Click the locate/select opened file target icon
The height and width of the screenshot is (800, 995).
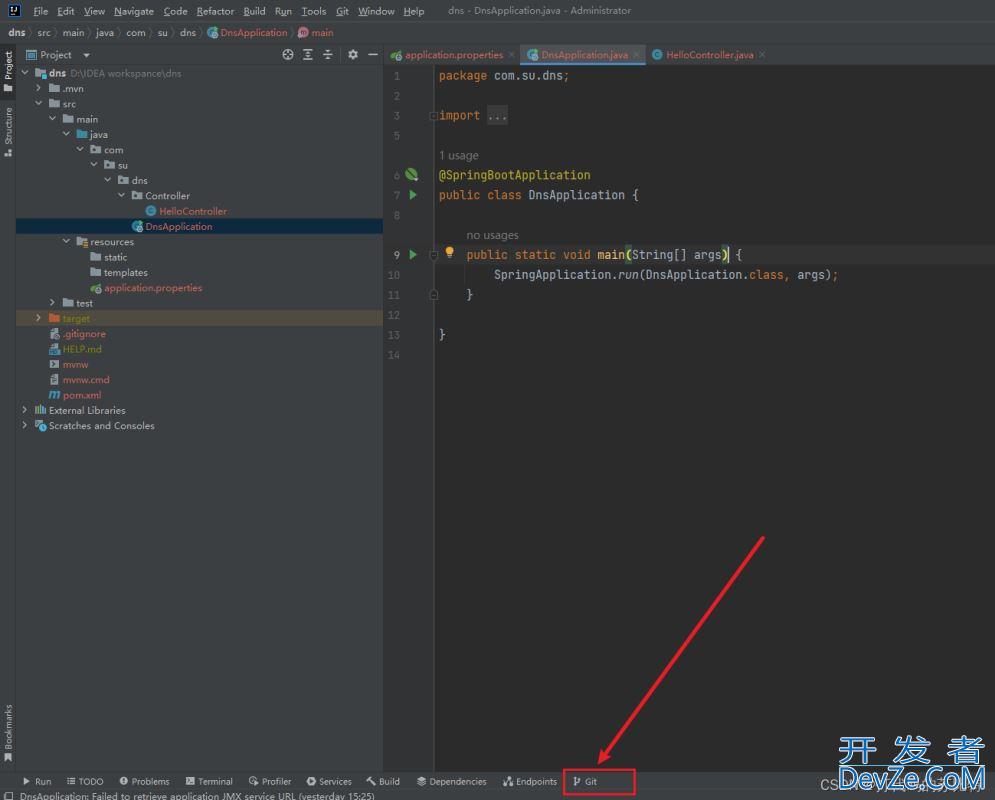click(287, 55)
